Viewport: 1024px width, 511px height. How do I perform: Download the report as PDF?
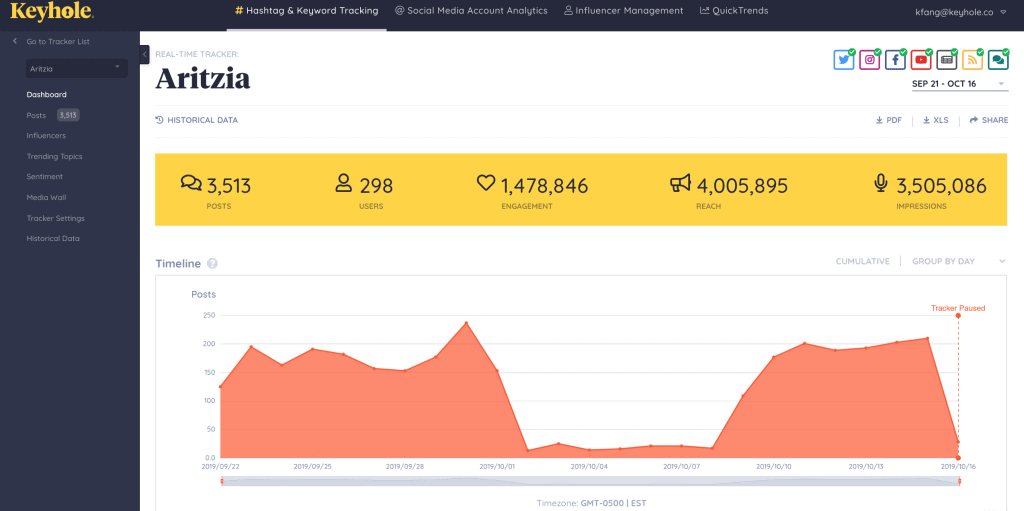coord(889,120)
